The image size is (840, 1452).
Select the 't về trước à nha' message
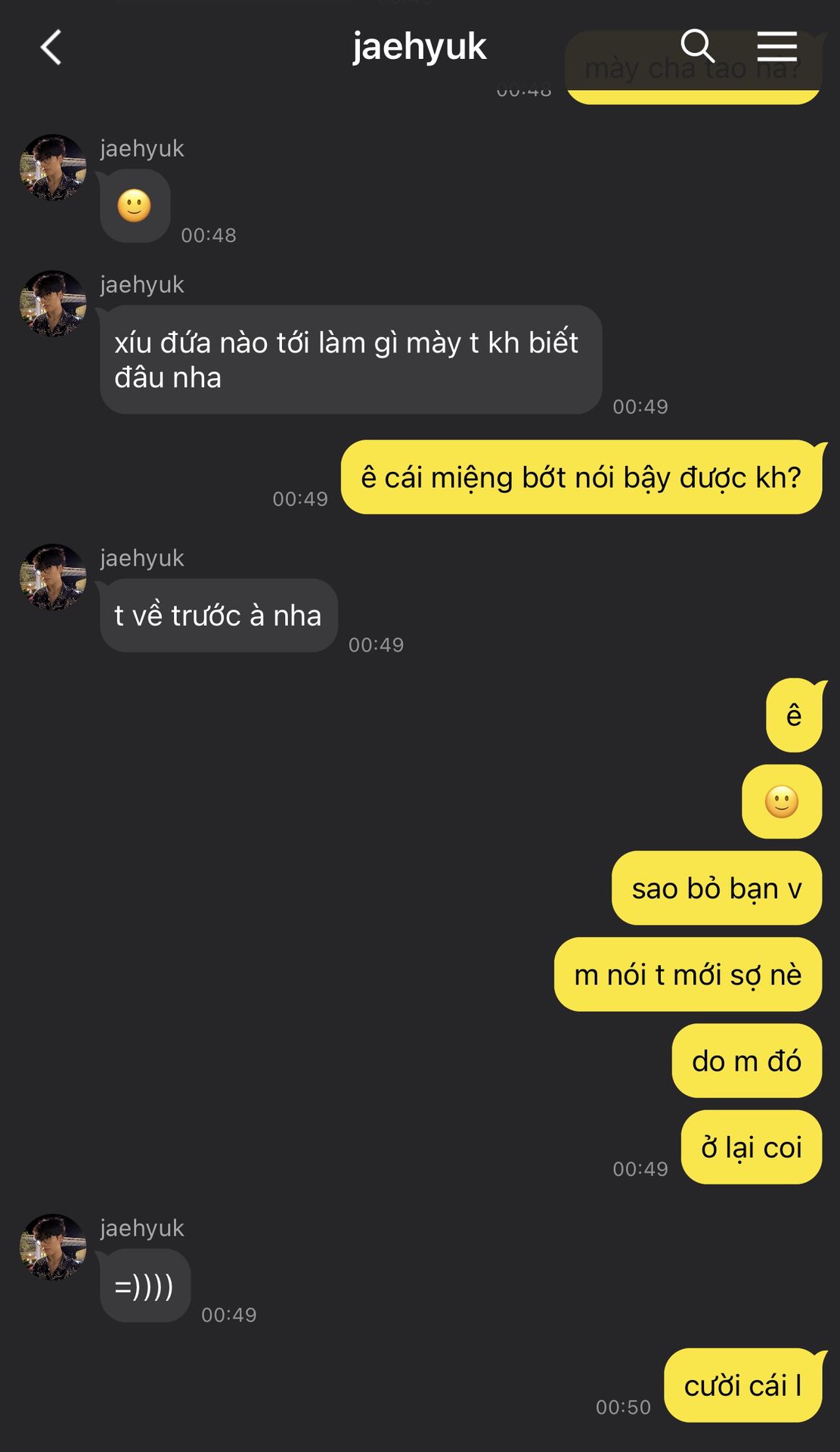click(219, 616)
